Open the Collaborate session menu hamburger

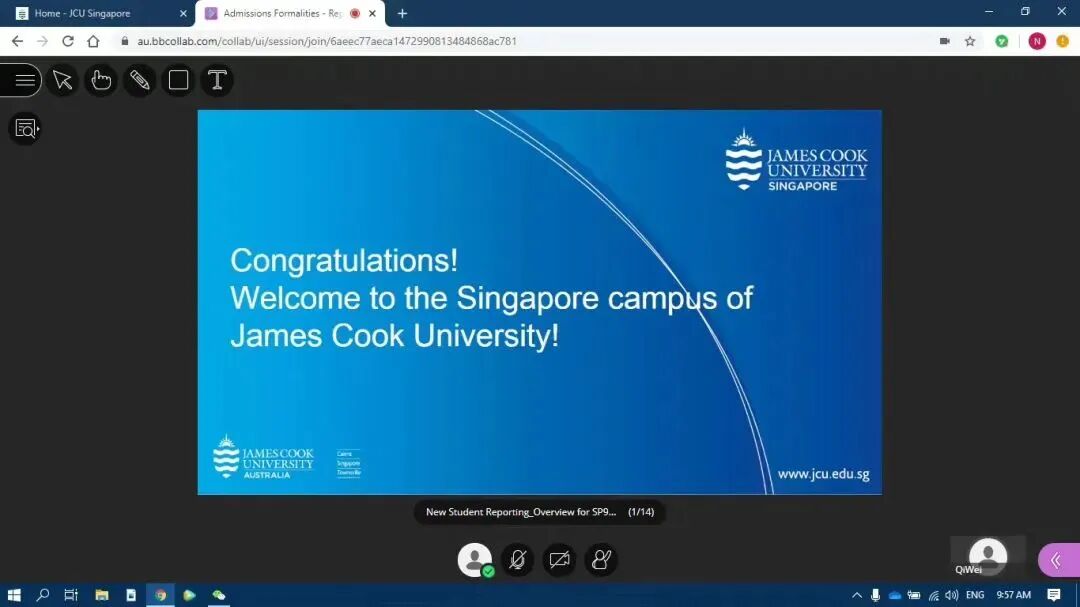(x=23, y=80)
